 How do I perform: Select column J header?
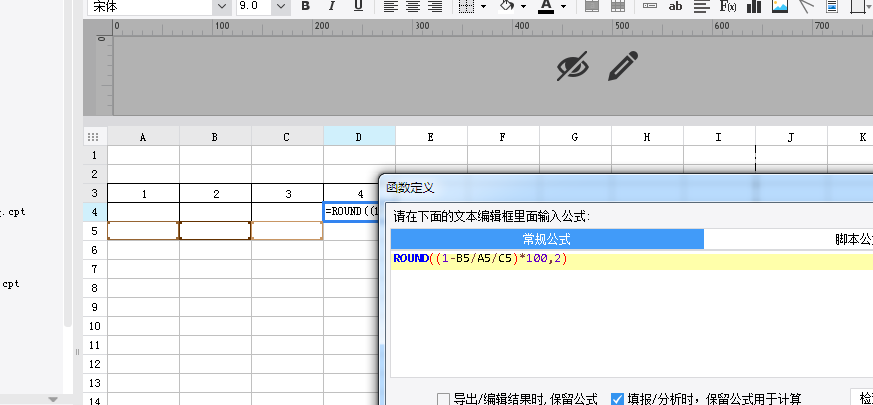point(791,136)
